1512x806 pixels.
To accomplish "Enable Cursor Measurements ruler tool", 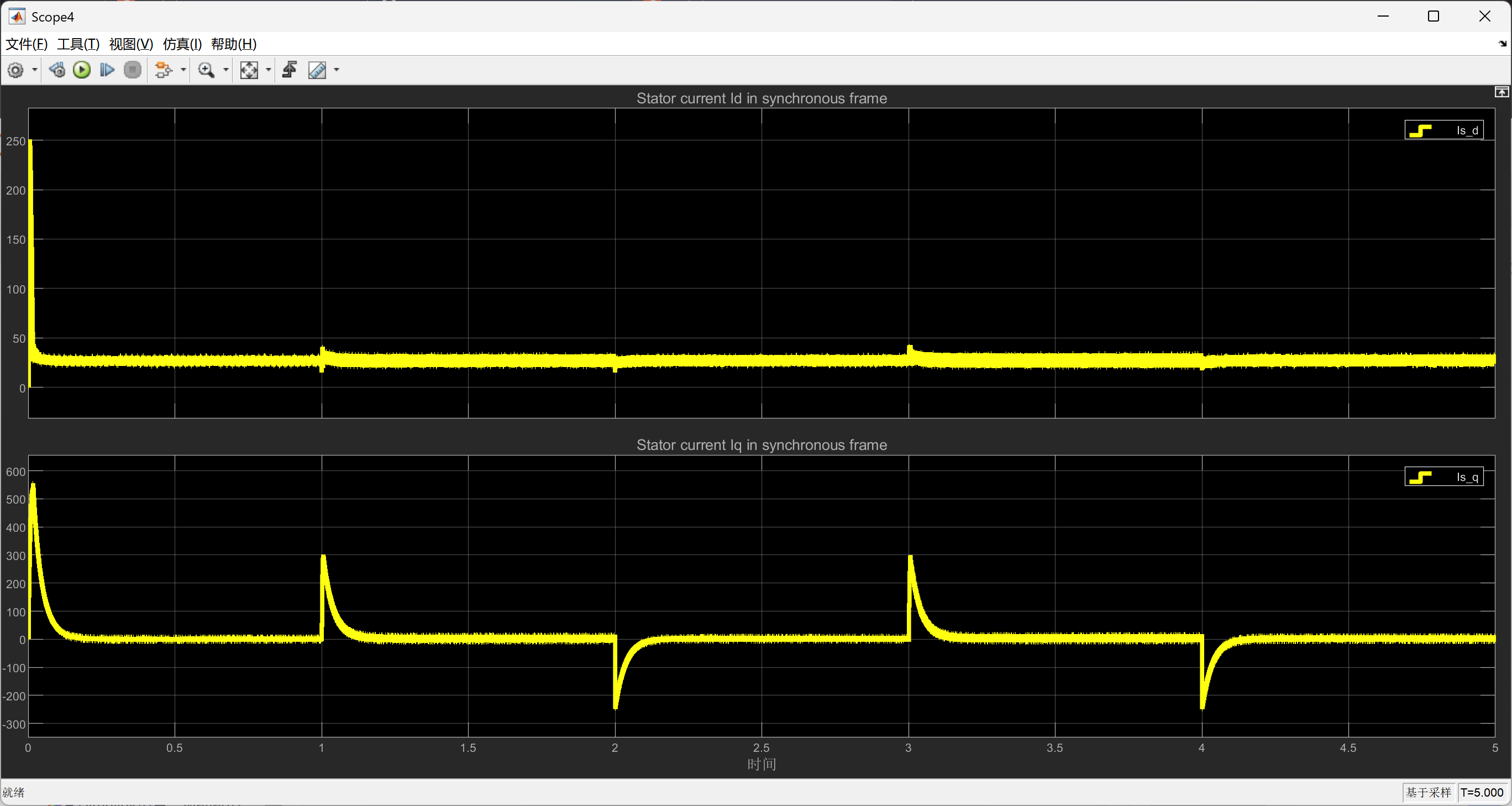I will click(317, 70).
